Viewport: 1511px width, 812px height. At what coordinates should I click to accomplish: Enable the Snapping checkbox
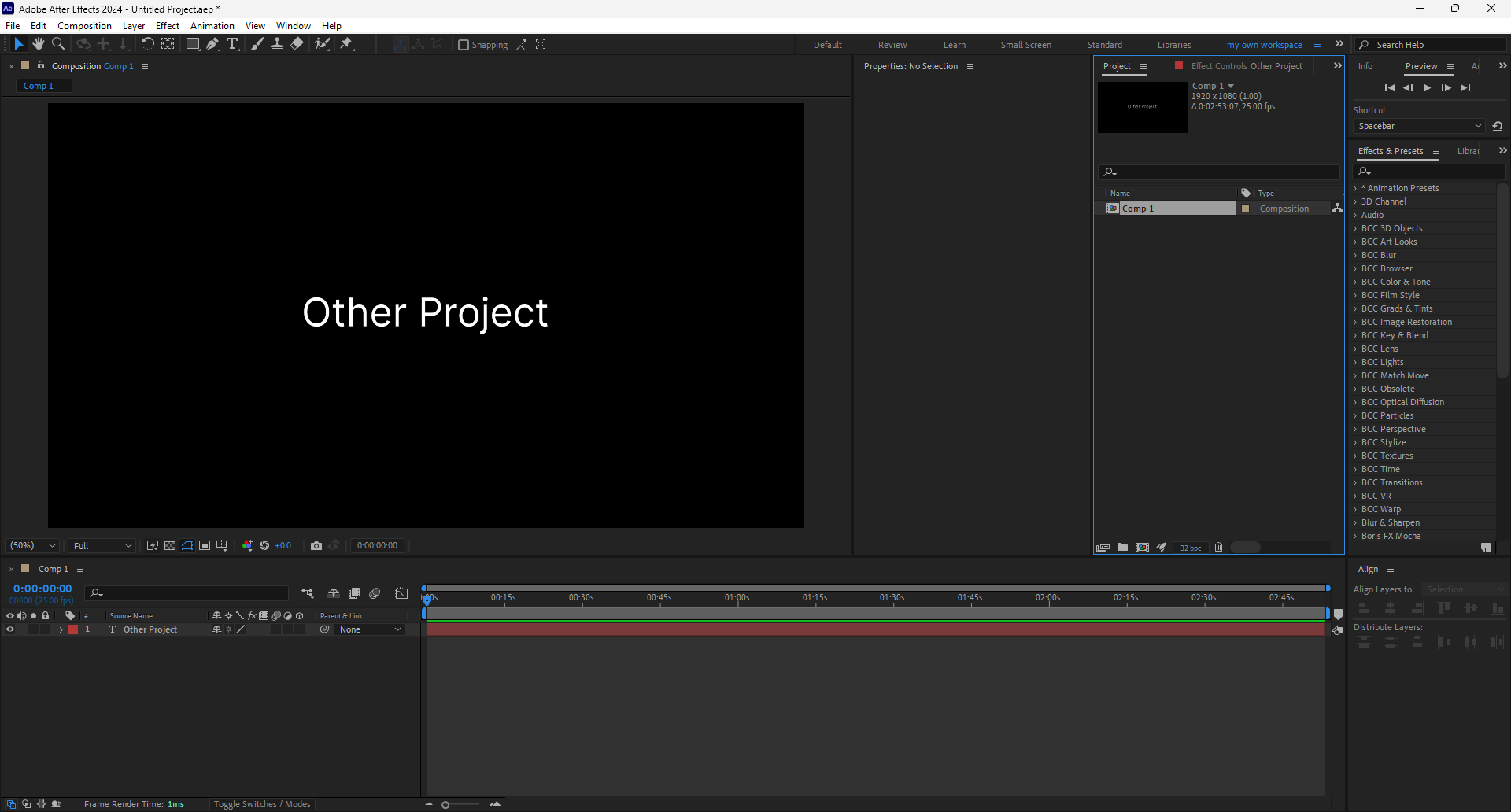(464, 45)
